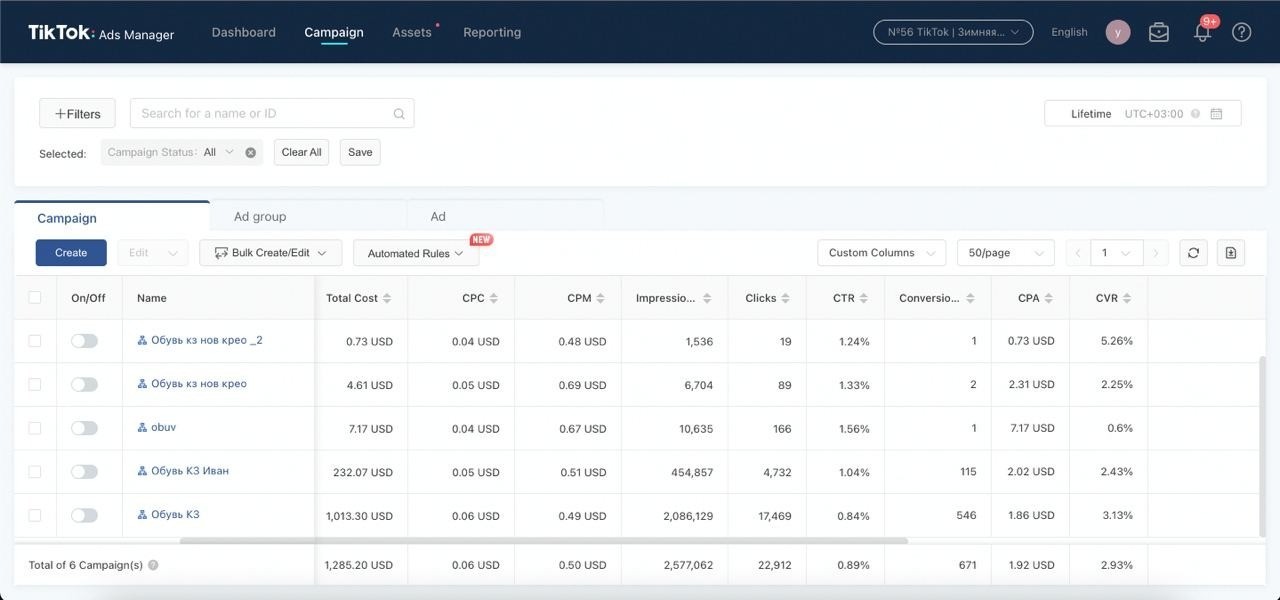Click the Create button
This screenshot has width=1280, height=600.
(71, 253)
